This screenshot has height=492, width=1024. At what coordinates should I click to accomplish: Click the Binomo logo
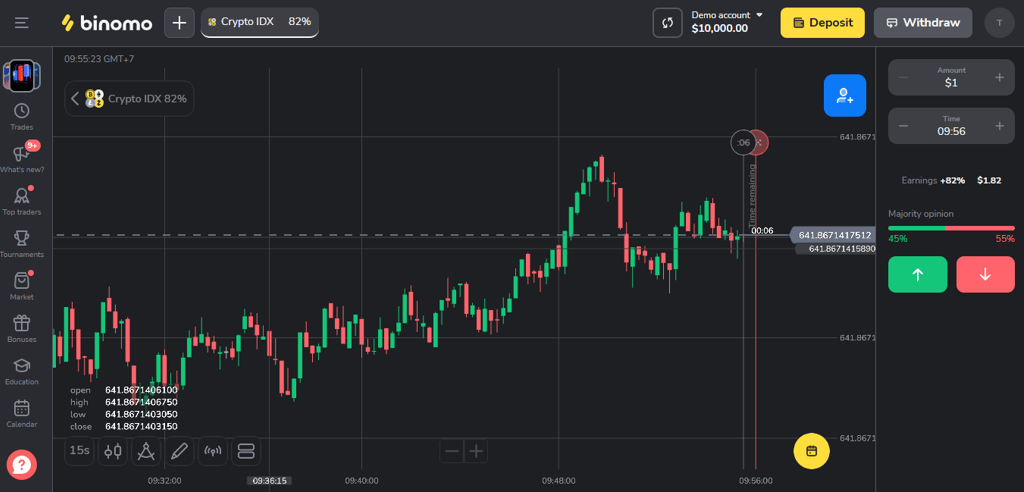(x=106, y=23)
